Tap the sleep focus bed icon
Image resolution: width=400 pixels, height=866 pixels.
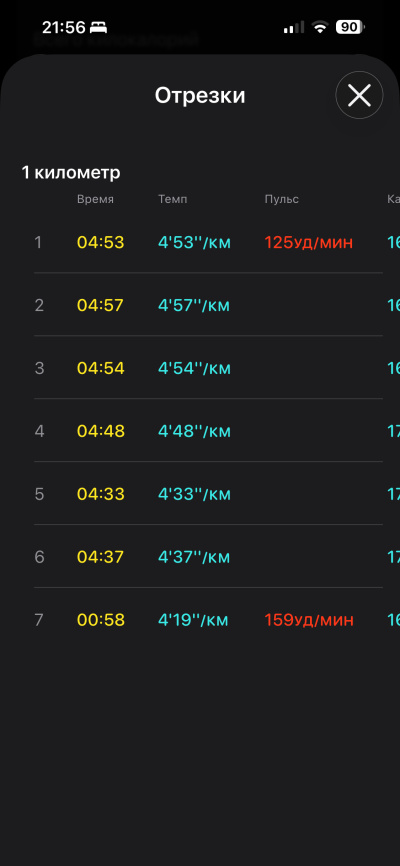click(99, 27)
